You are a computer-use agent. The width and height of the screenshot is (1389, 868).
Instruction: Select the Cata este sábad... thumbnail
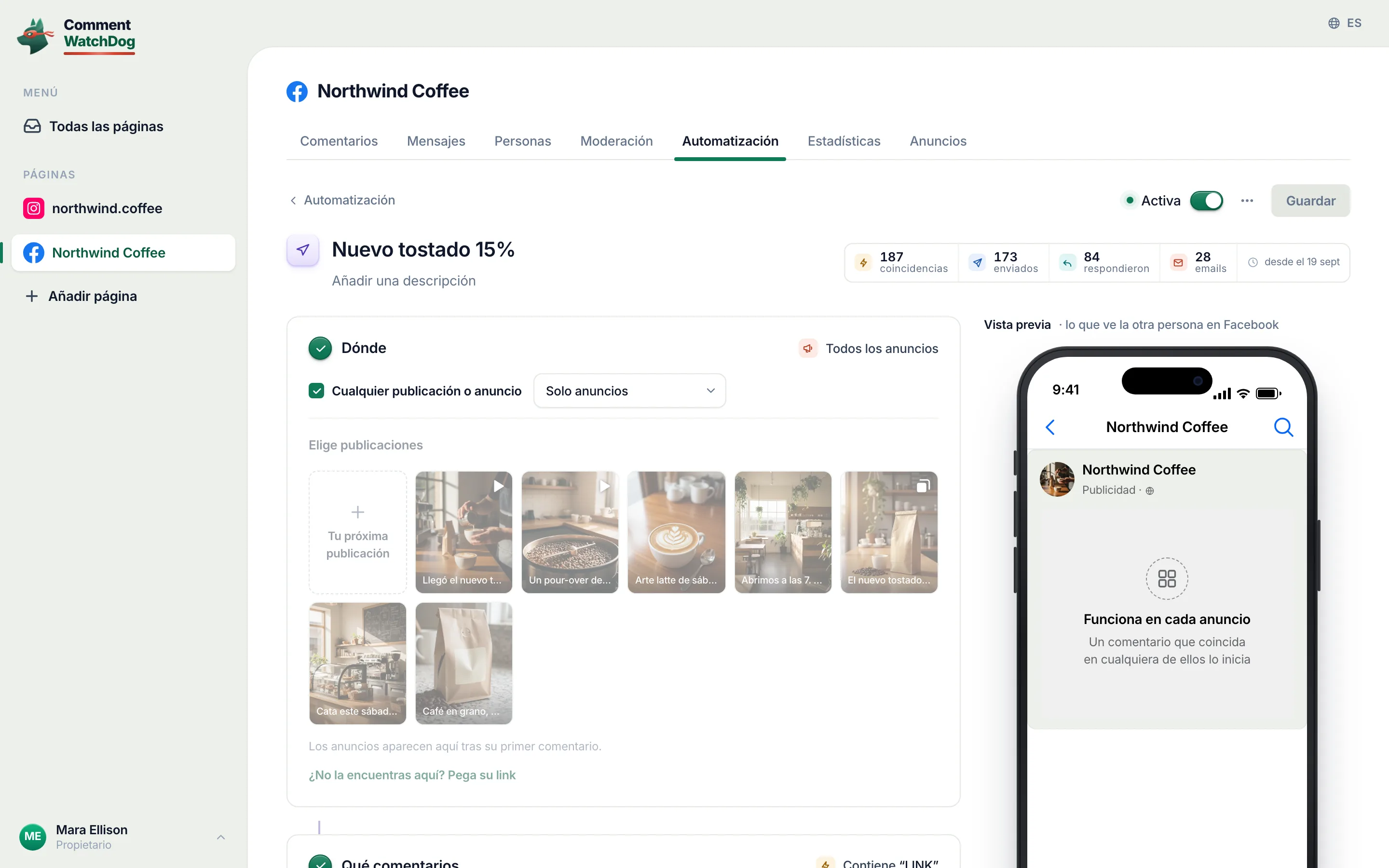point(357,663)
